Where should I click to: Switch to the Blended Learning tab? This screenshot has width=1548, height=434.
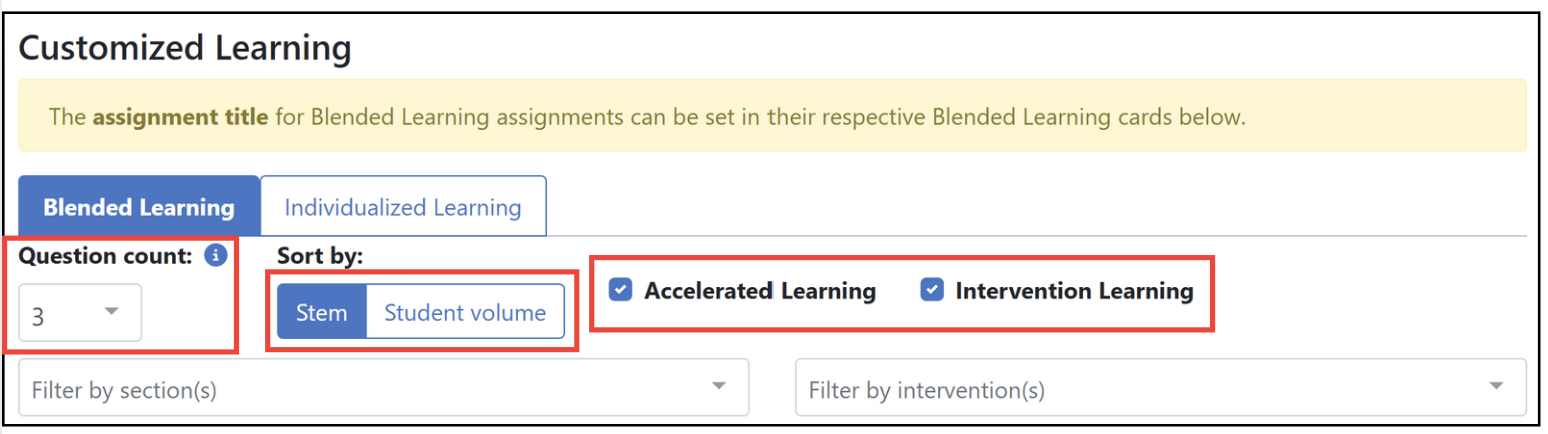pyautogui.click(x=139, y=207)
